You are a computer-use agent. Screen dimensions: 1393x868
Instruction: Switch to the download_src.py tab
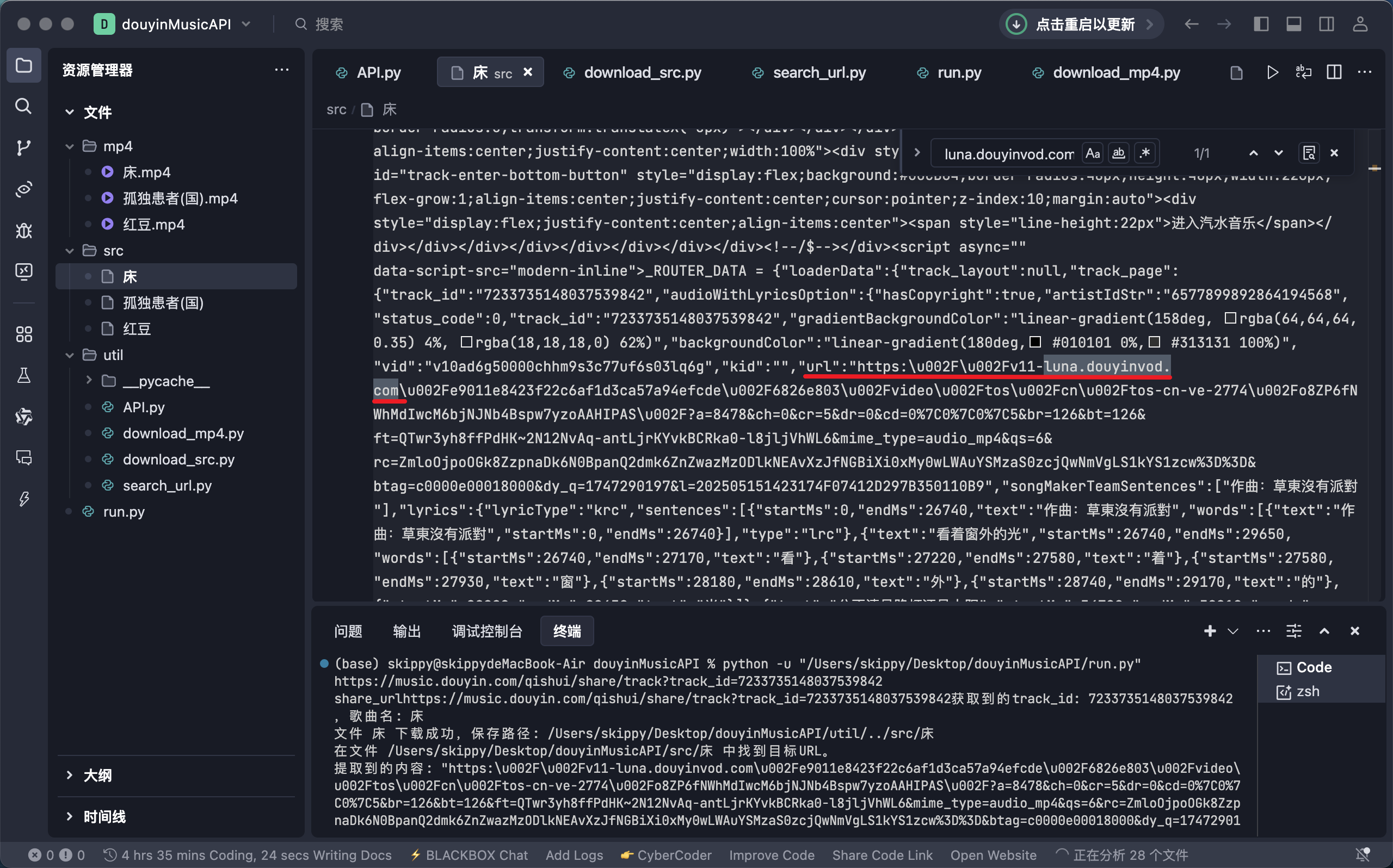(642, 72)
